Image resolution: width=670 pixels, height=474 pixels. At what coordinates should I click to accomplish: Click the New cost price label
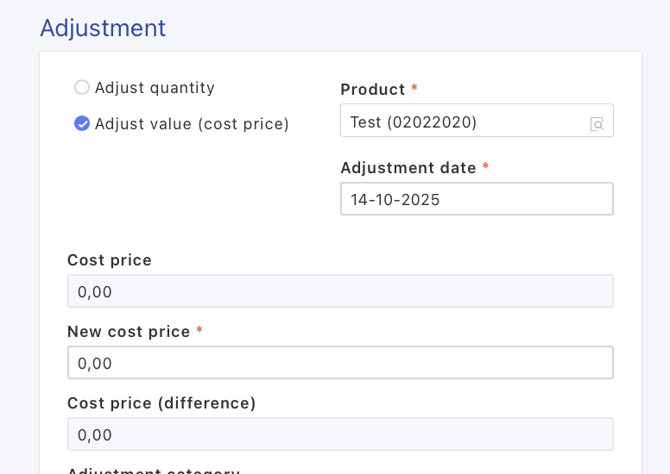click(128, 331)
